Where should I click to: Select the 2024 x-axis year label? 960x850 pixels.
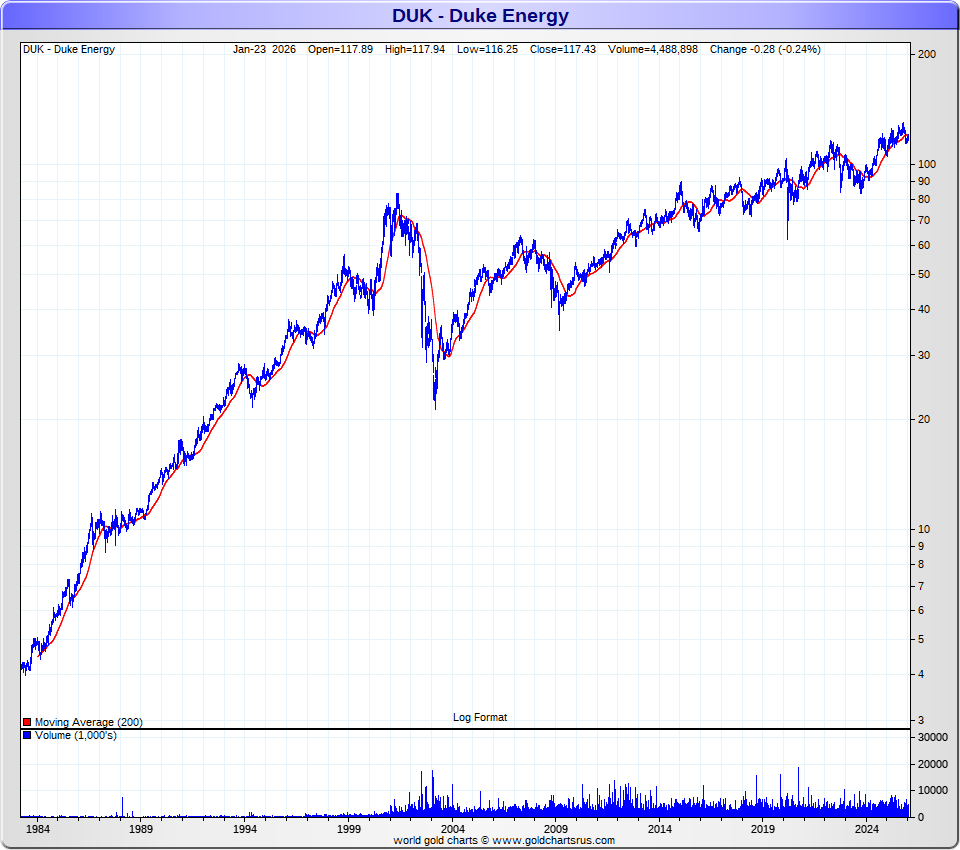[867, 829]
